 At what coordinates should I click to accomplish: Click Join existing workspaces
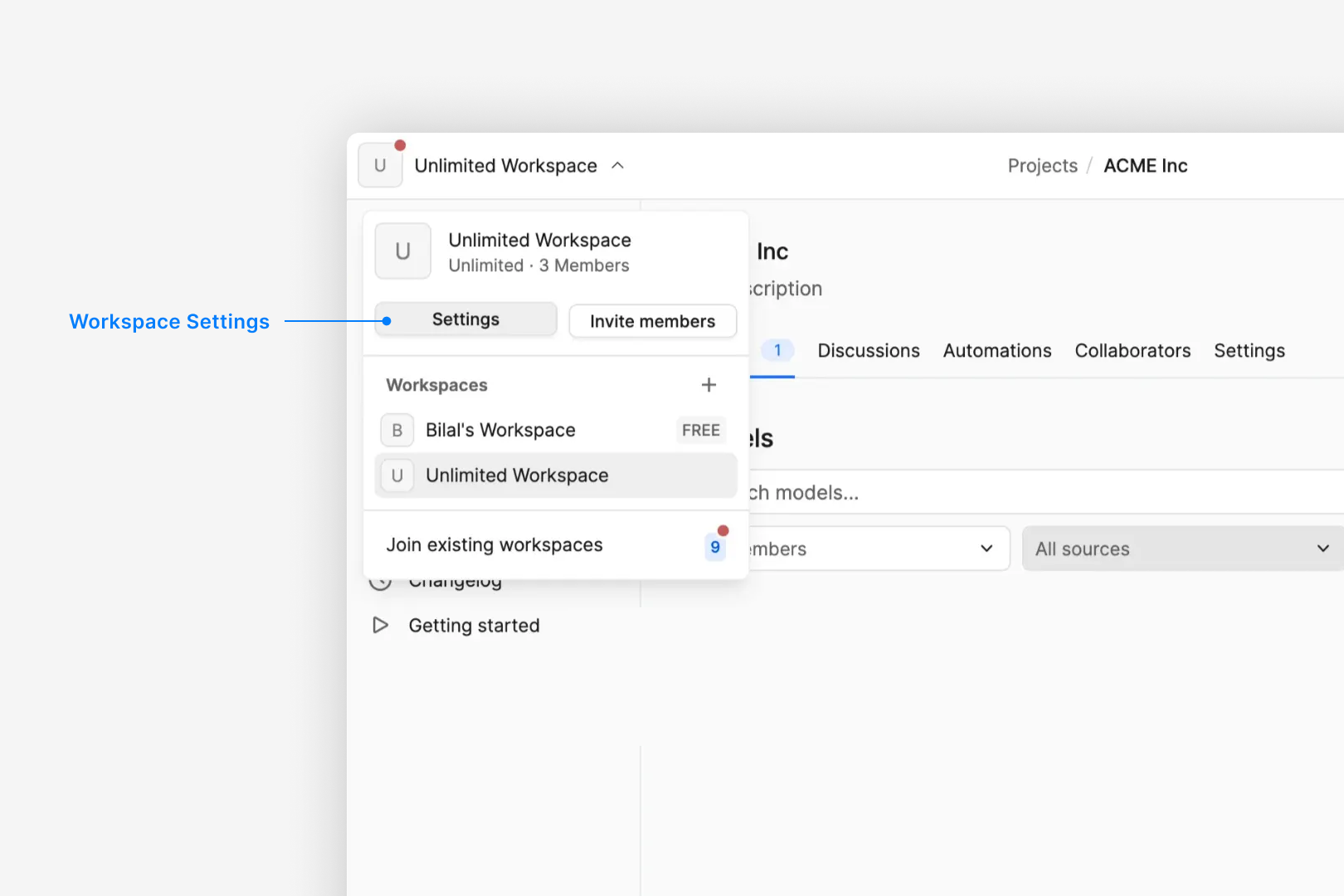click(x=494, y=544)
